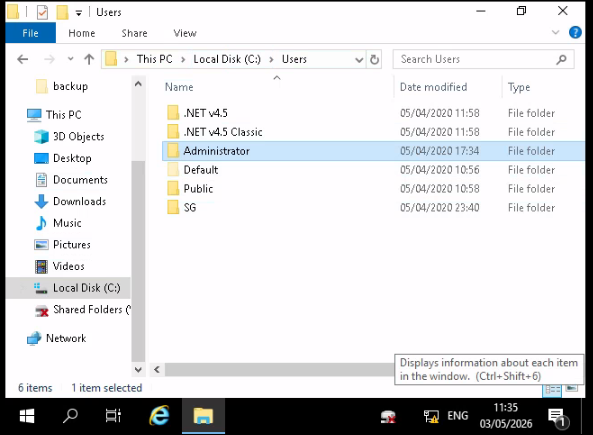Open the View ribbon tab

(x=185, y=33)
